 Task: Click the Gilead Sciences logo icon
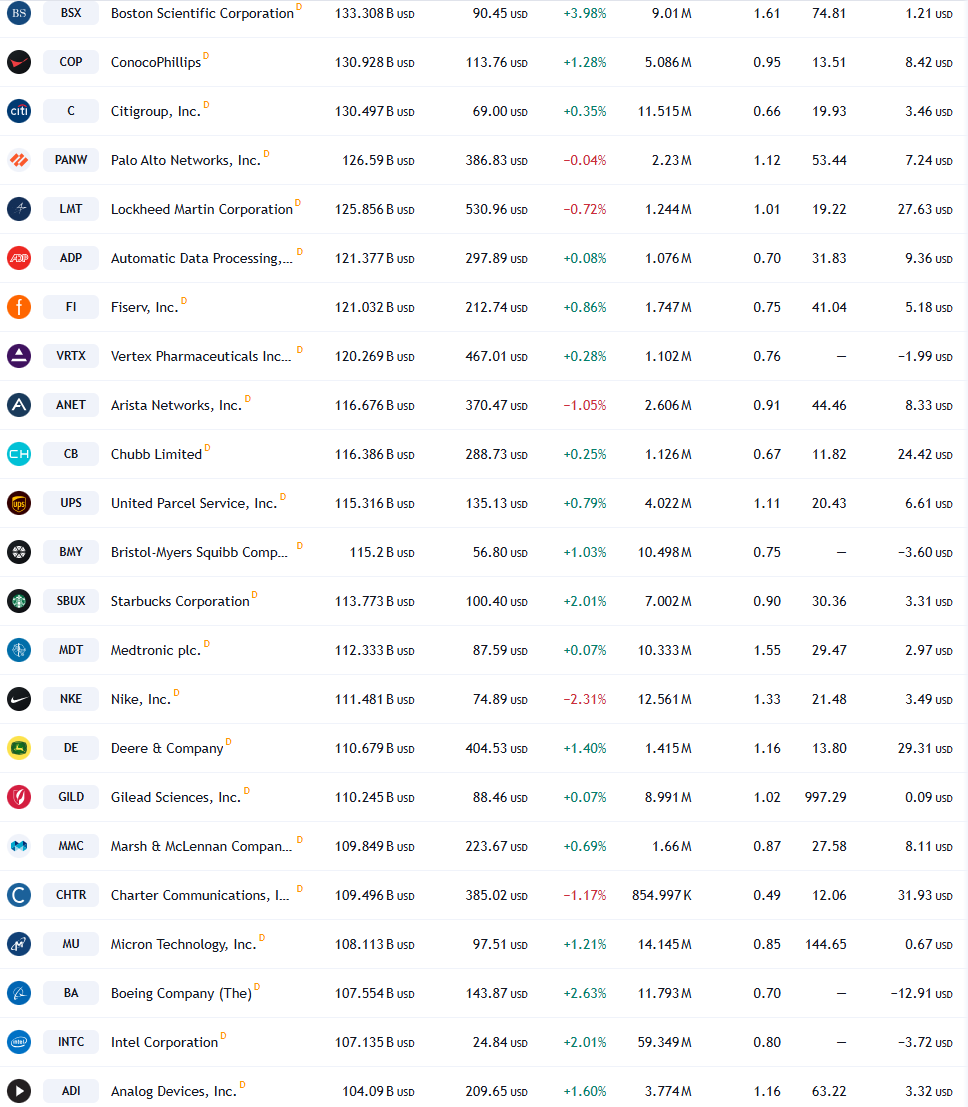pyautogui.click(x=19, y=797)
